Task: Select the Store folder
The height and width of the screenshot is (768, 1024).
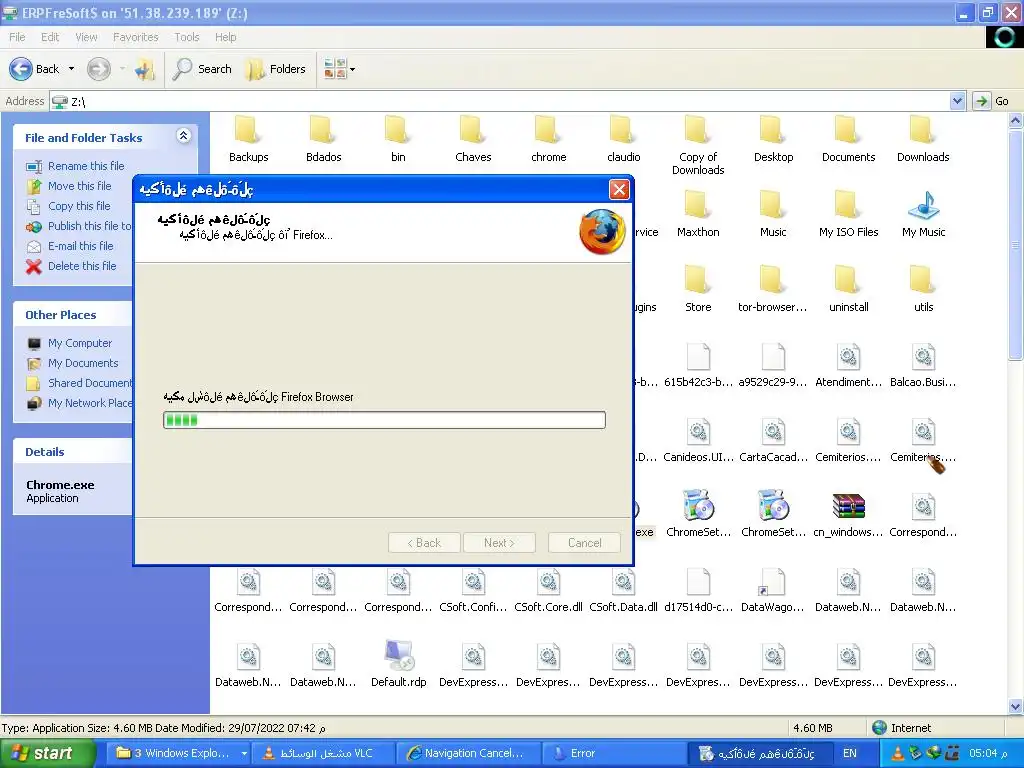Action: click(x=697, y=289)
